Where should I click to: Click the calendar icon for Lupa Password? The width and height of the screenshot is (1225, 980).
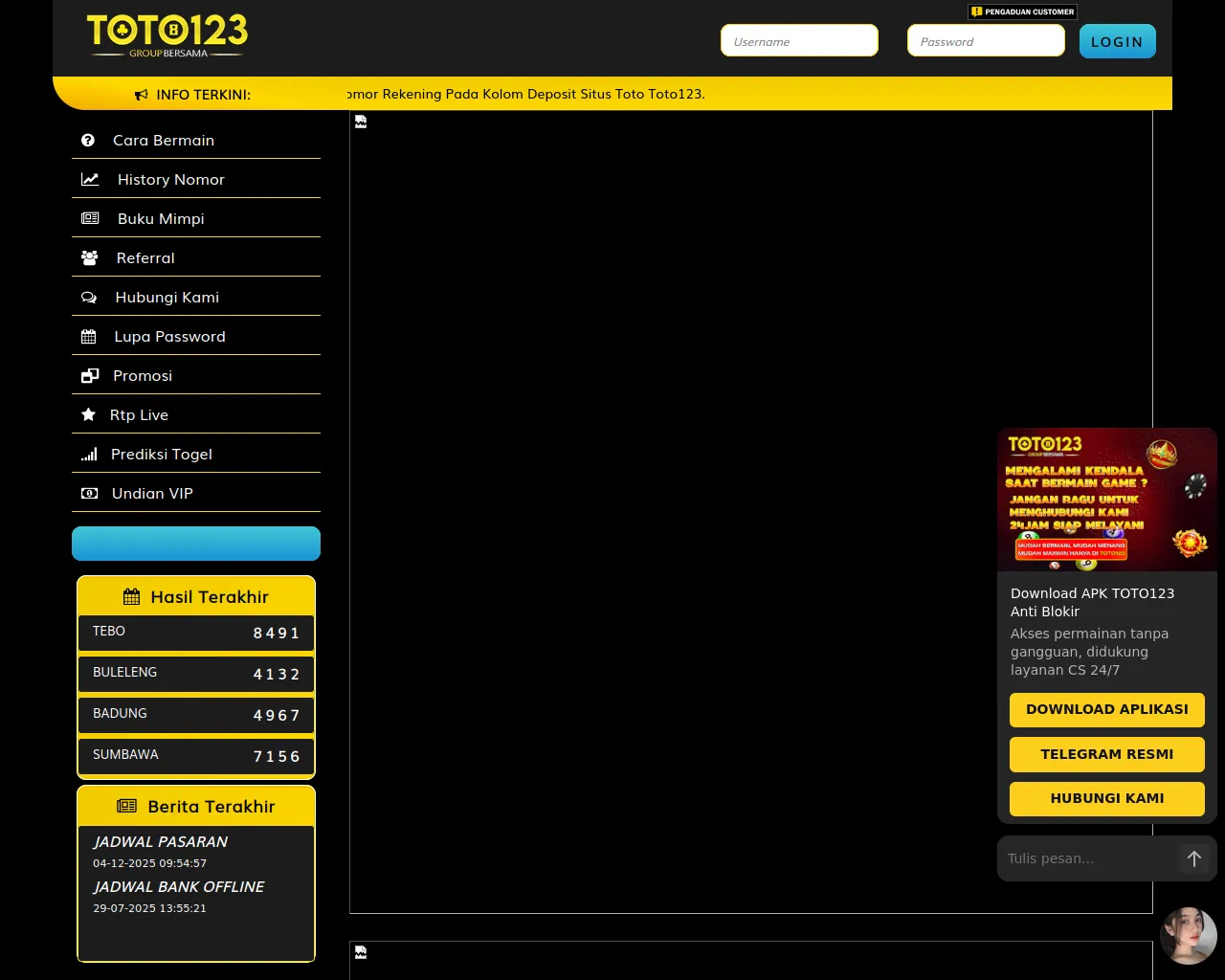click(x=89, y=337)
